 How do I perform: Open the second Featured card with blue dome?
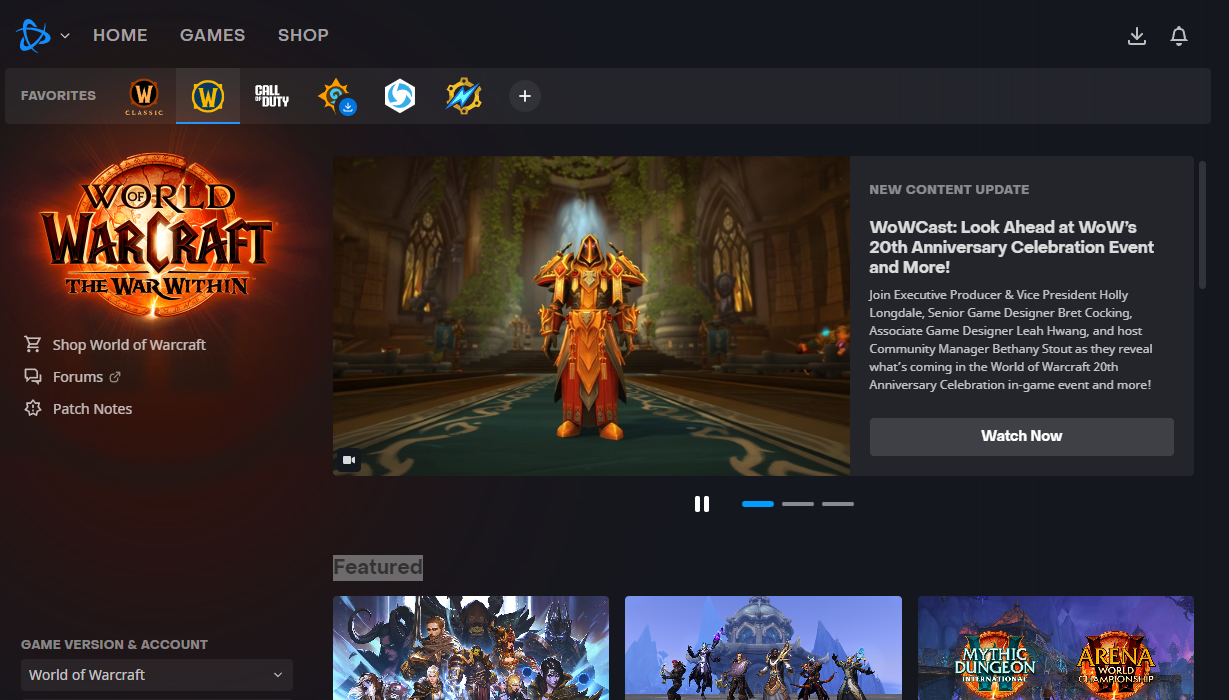click(x=763, y=648)
